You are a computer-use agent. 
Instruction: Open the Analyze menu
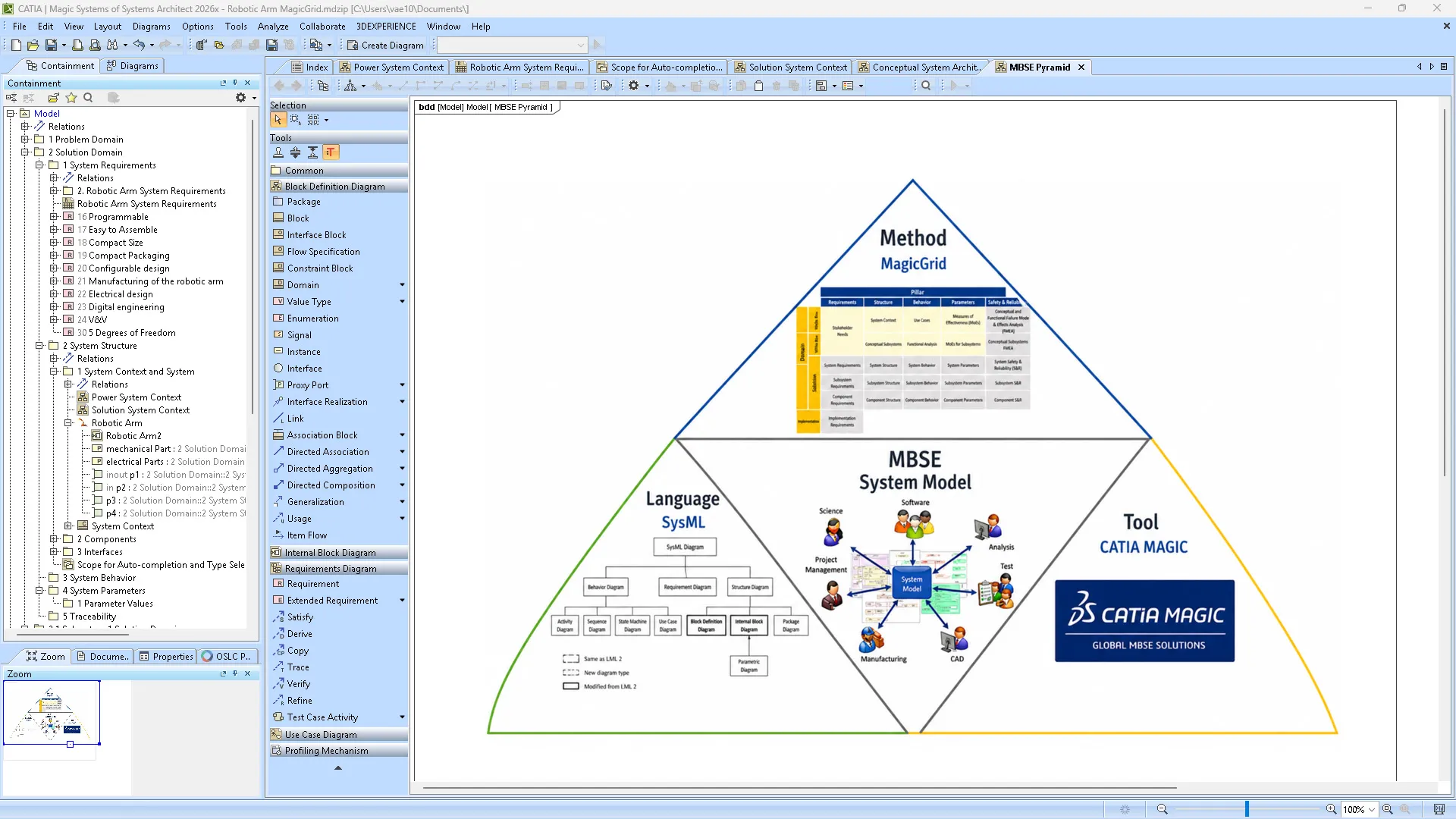[x=273, y=27]
